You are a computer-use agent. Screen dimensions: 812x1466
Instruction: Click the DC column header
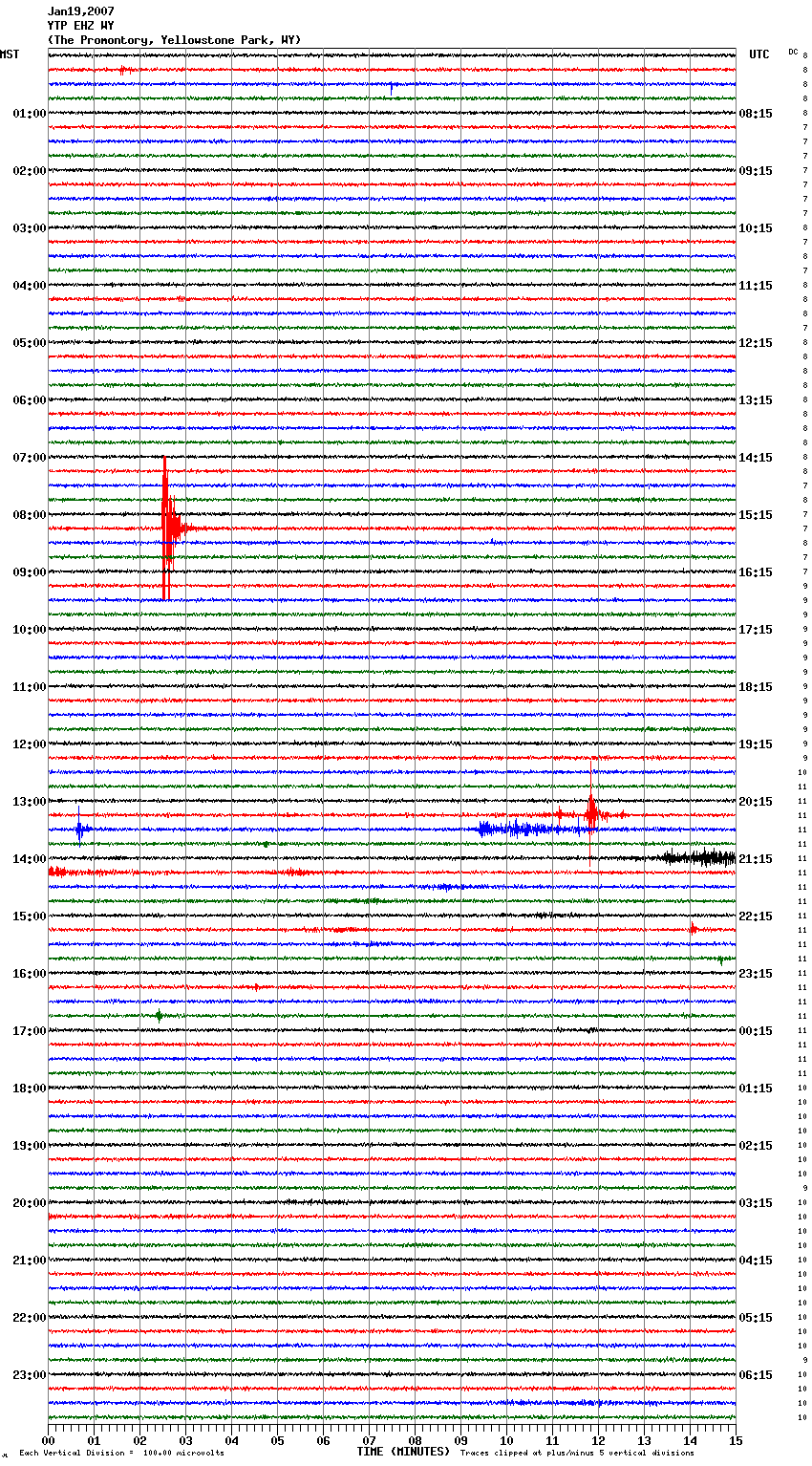click(793, 52)
